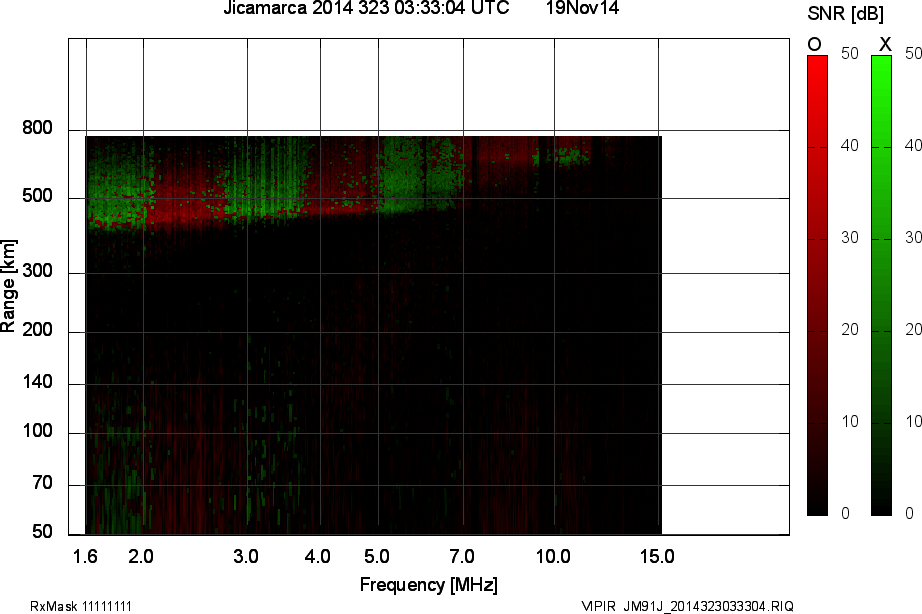Click the green X-mode color bar

click(881, 285)
